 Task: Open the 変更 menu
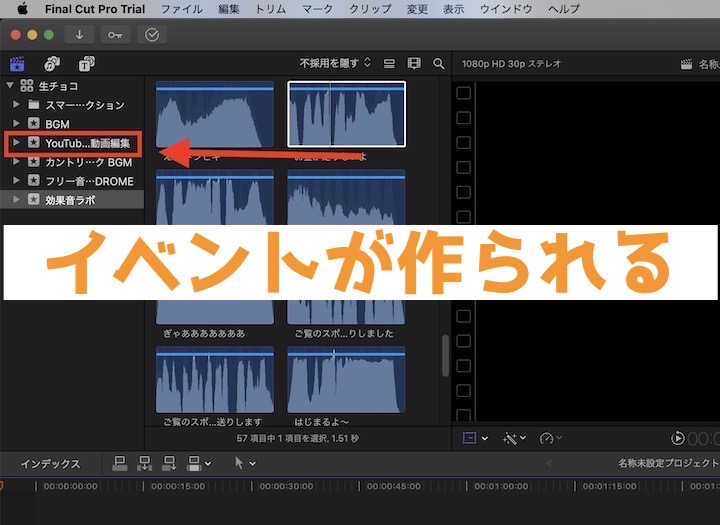point(417,9)
